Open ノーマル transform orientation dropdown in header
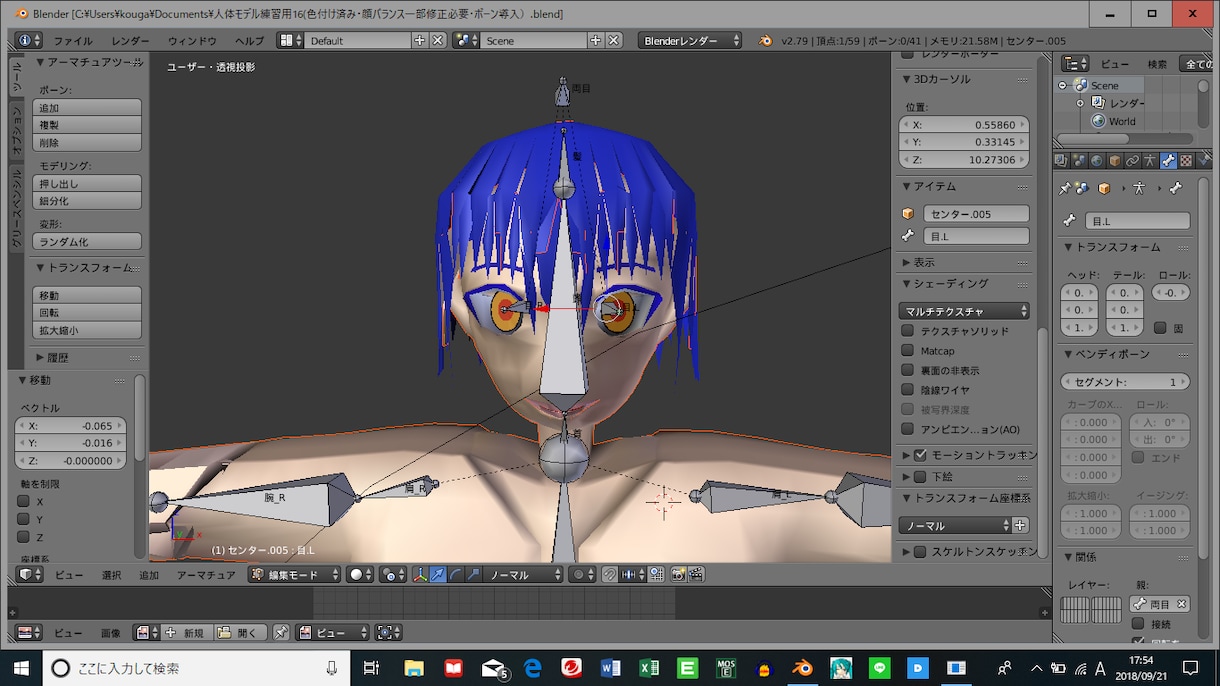1220x686 pixels. (525, 574)
